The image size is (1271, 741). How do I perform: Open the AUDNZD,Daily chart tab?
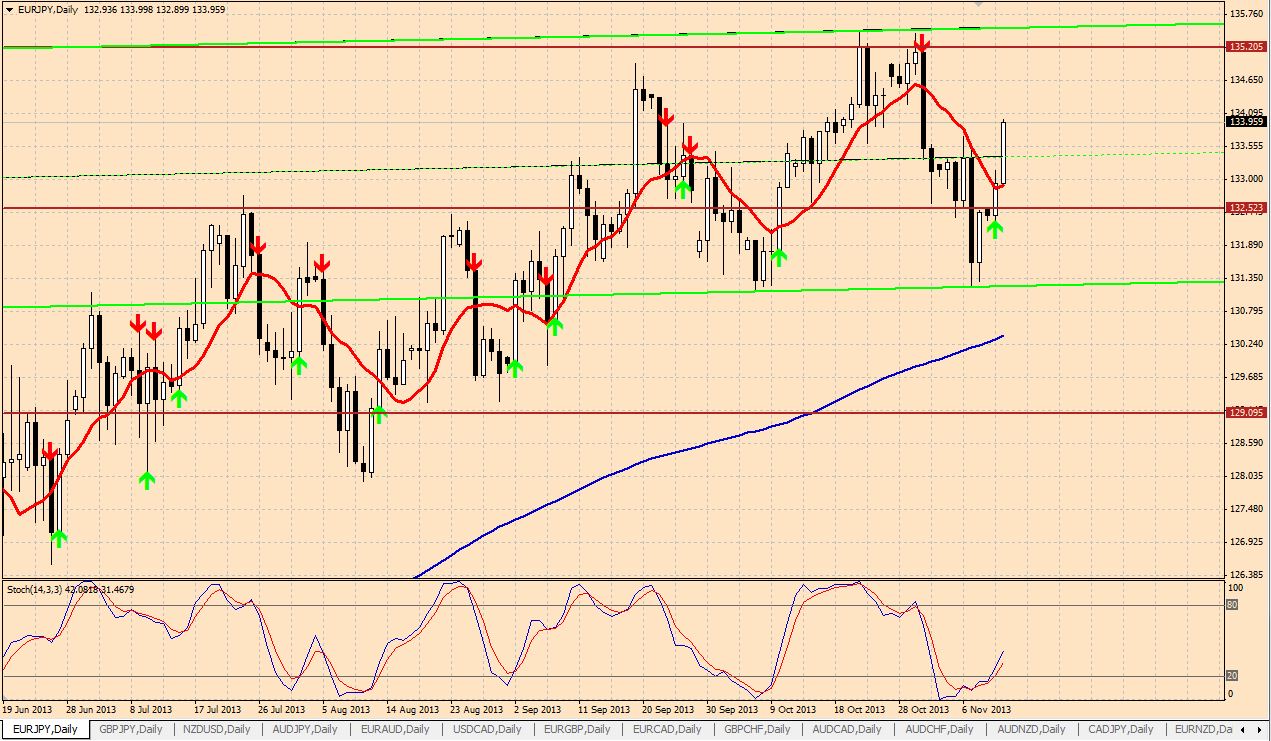pyautogui.click(x=1030, y=729)
